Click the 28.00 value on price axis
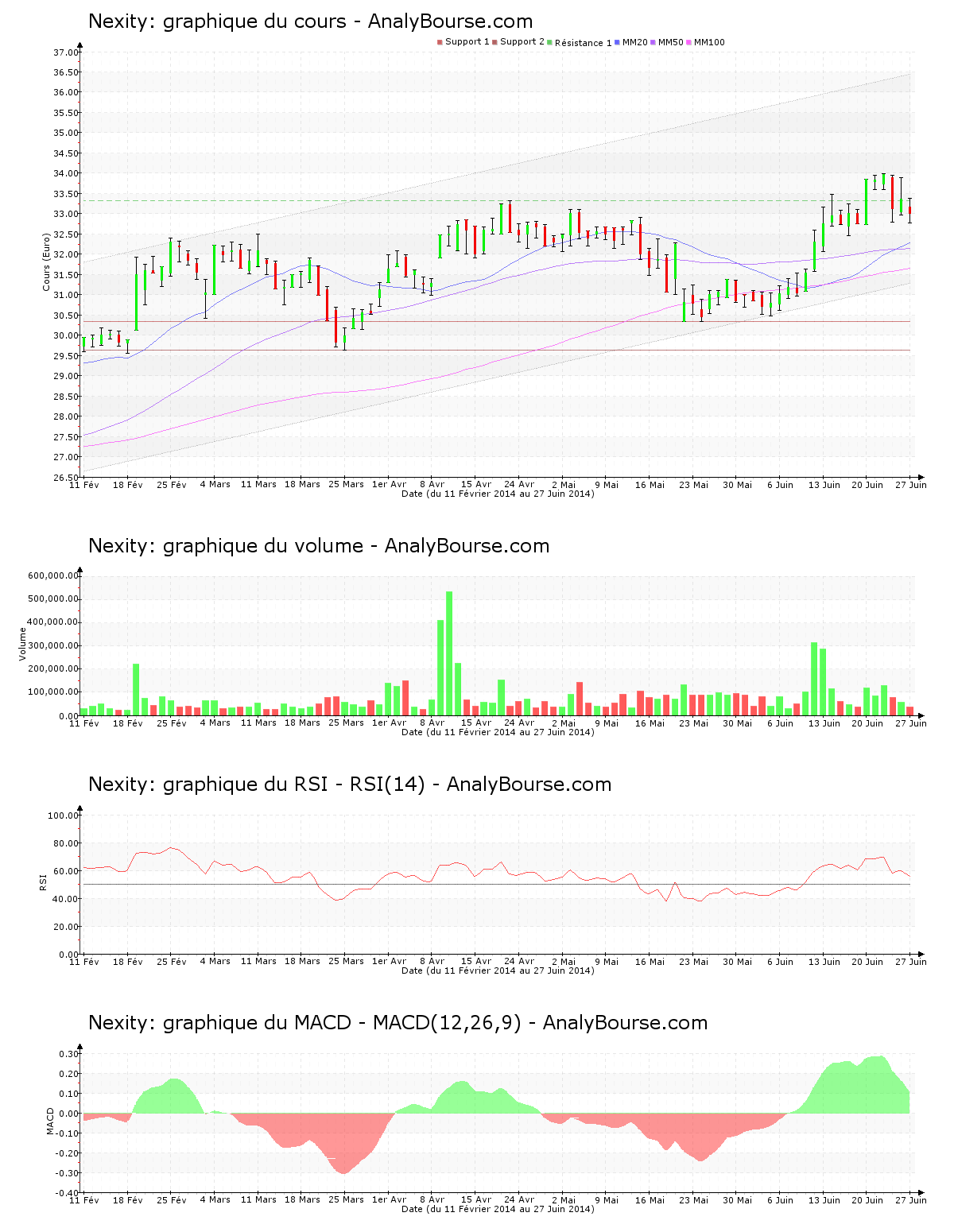The image size is (954, 1232). pyautogui.click(x=66, y=416)
